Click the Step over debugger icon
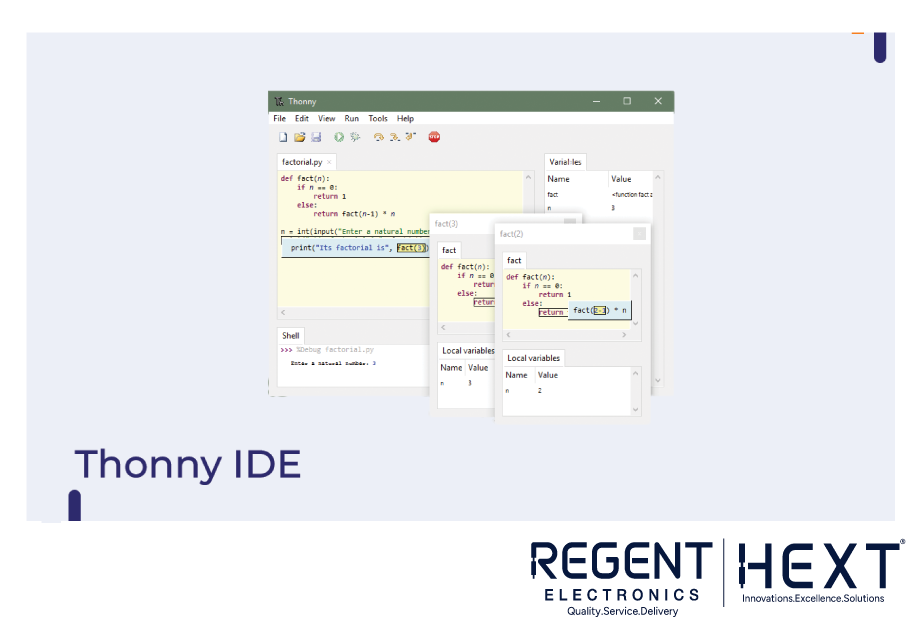 (379, 137)
